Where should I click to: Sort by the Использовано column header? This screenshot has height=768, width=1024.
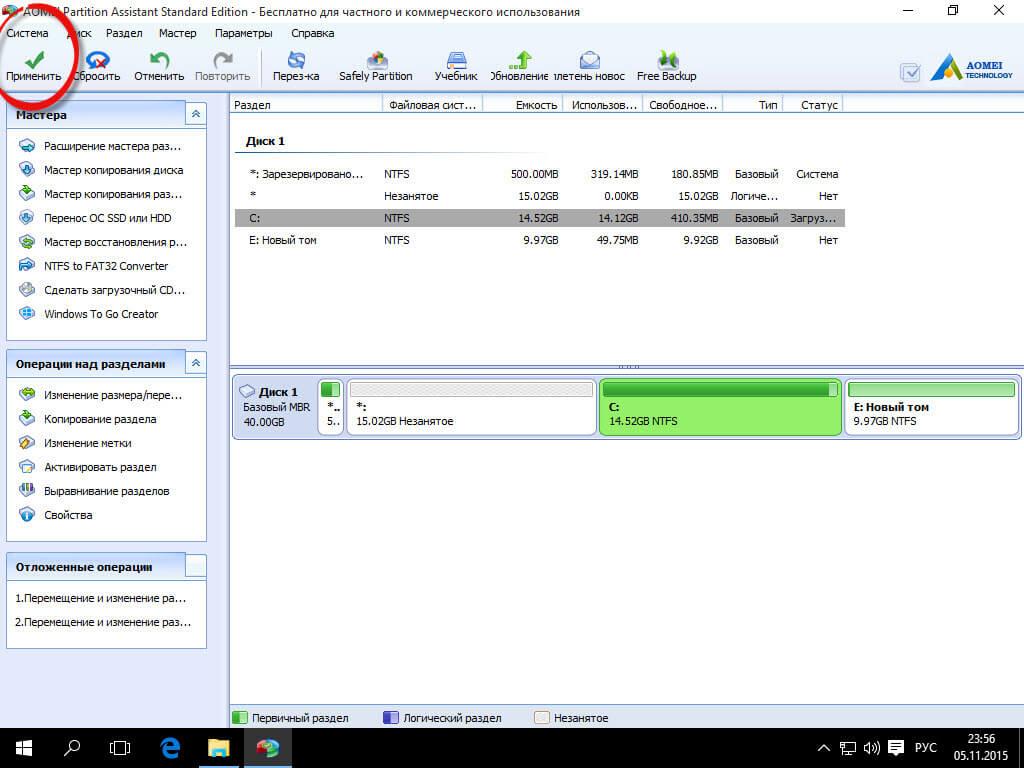(603, 104)
